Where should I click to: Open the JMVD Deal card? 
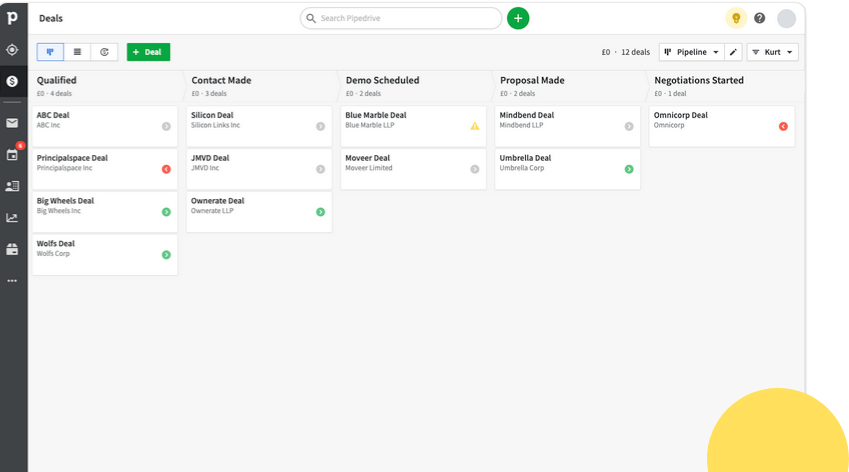coord(259,169)
